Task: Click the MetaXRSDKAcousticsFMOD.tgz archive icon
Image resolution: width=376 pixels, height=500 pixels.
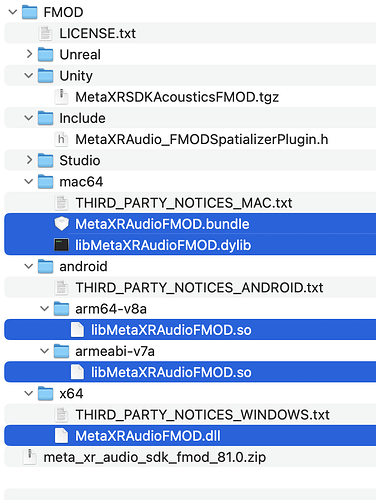Action: pyautogui.click(x=61, y=97)
